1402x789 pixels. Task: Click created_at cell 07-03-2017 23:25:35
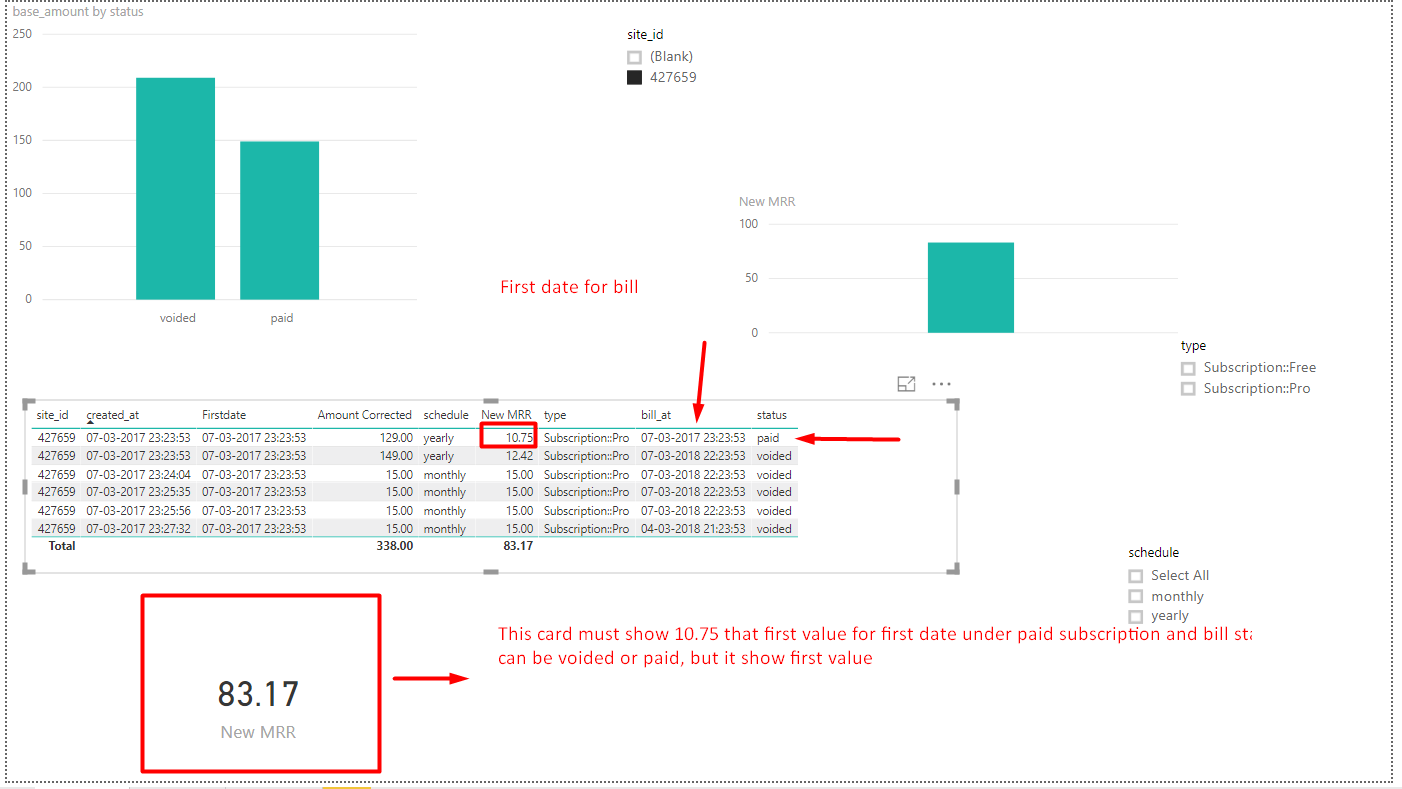(138, 492)
